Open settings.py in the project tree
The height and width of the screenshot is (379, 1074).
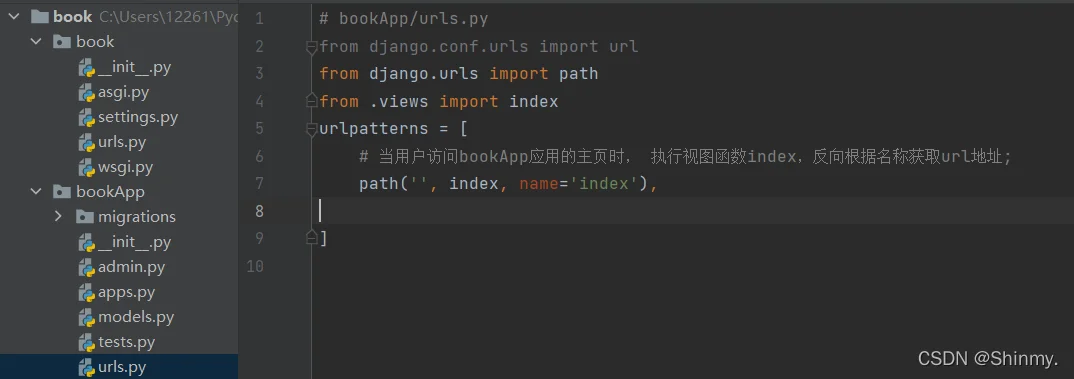[x=138, y=117]
